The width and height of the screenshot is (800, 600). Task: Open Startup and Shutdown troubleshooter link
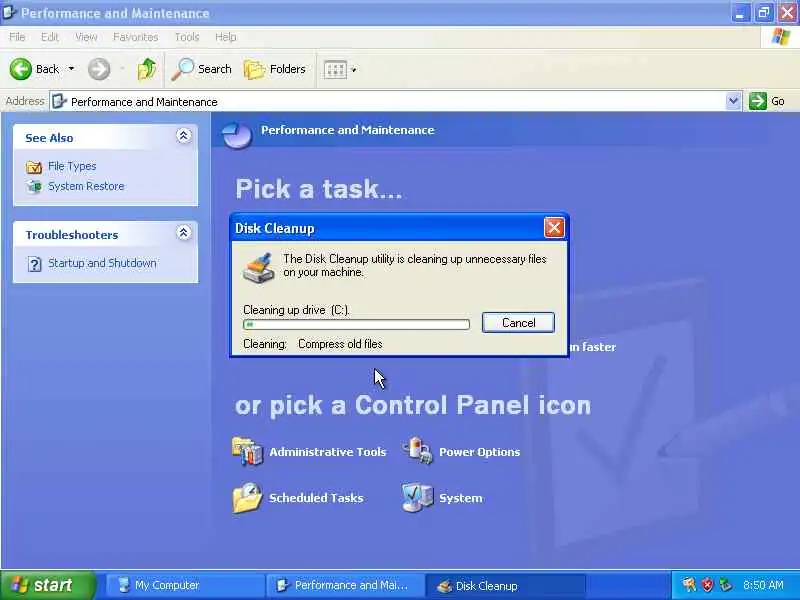(102, 263)
